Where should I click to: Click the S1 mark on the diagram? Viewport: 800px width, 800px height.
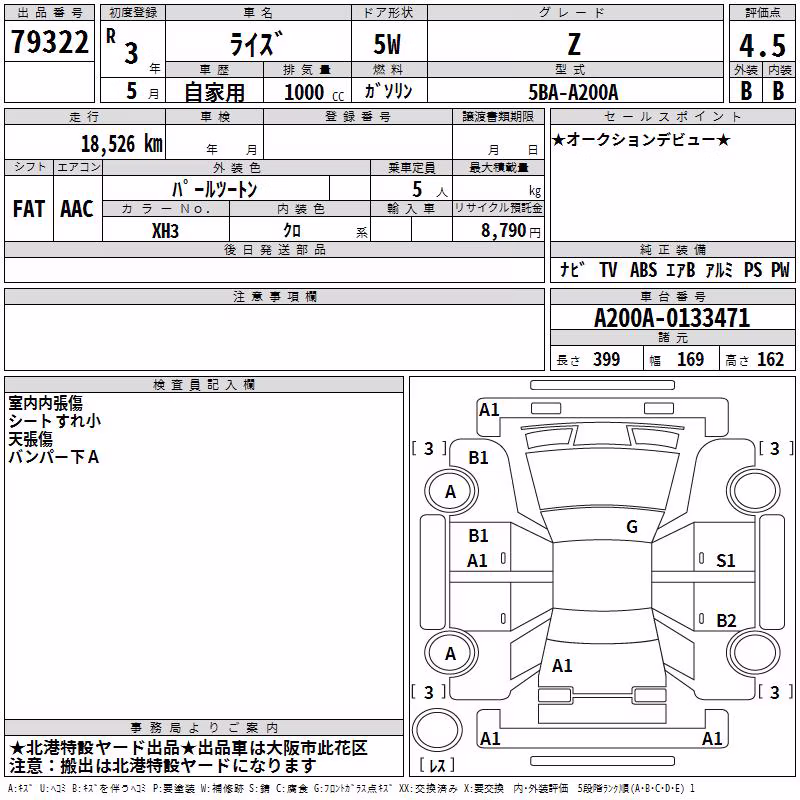(x=726, y=561)
